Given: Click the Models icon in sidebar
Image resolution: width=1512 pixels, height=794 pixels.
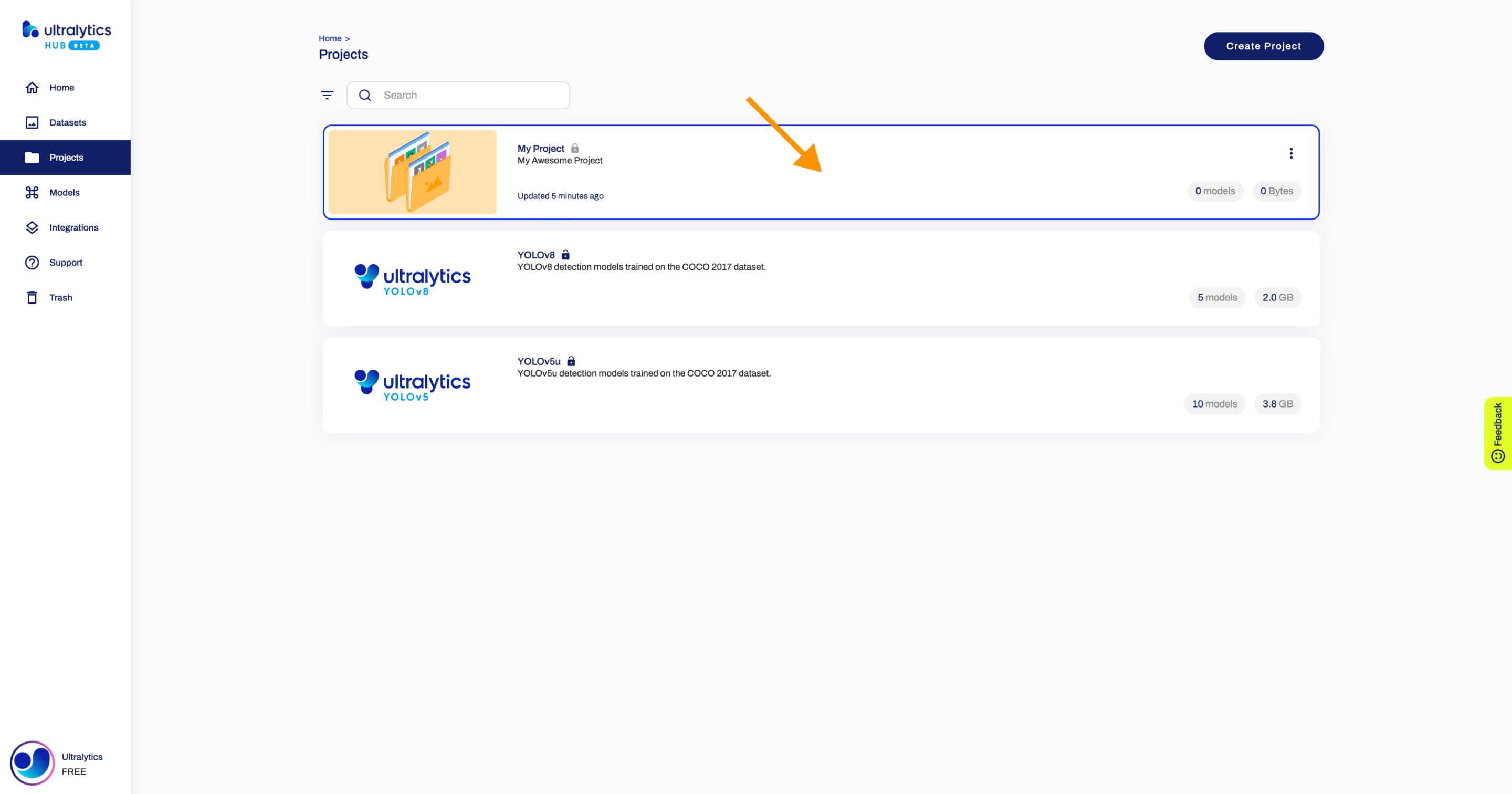Looking at the screenshot, I should pos(32,192).
